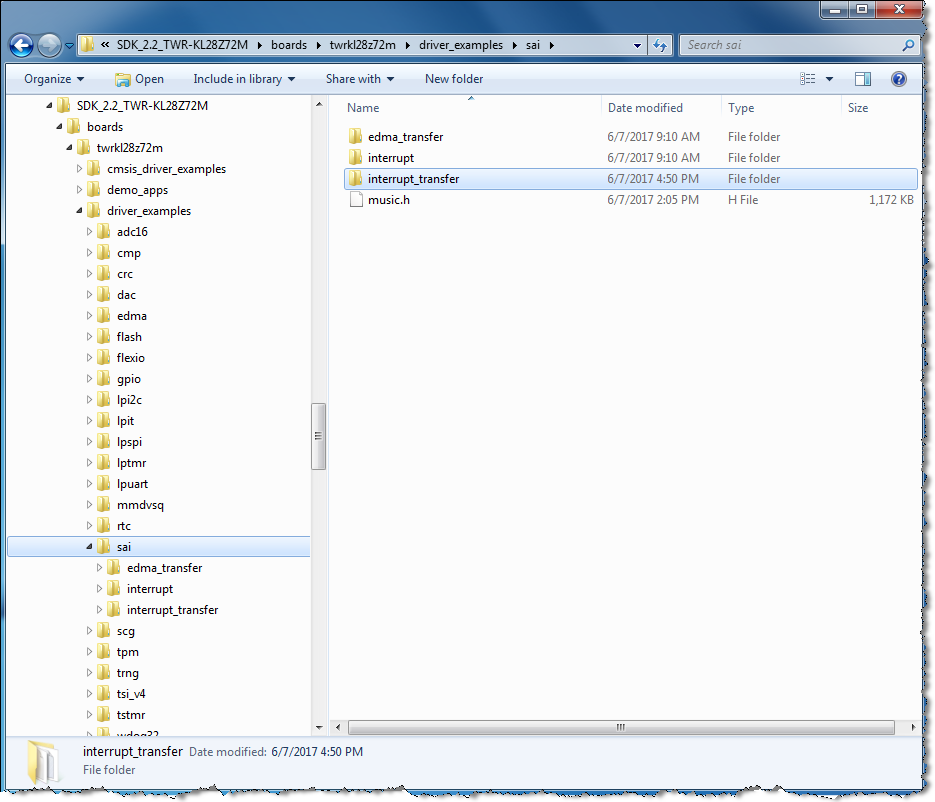Sort by Date modified column

[661, 108]
